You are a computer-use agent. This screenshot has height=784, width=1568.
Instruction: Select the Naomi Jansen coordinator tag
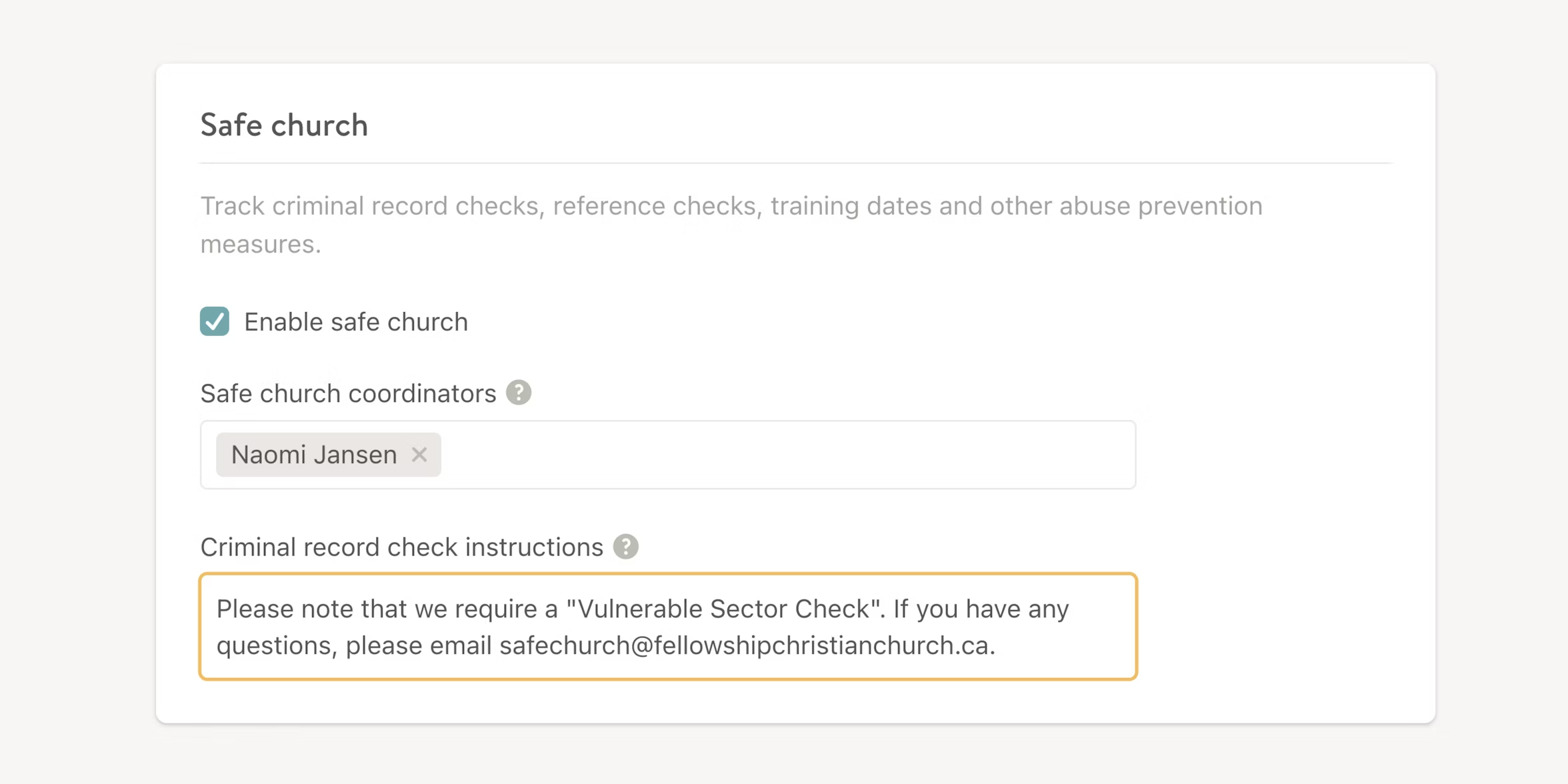313,455
